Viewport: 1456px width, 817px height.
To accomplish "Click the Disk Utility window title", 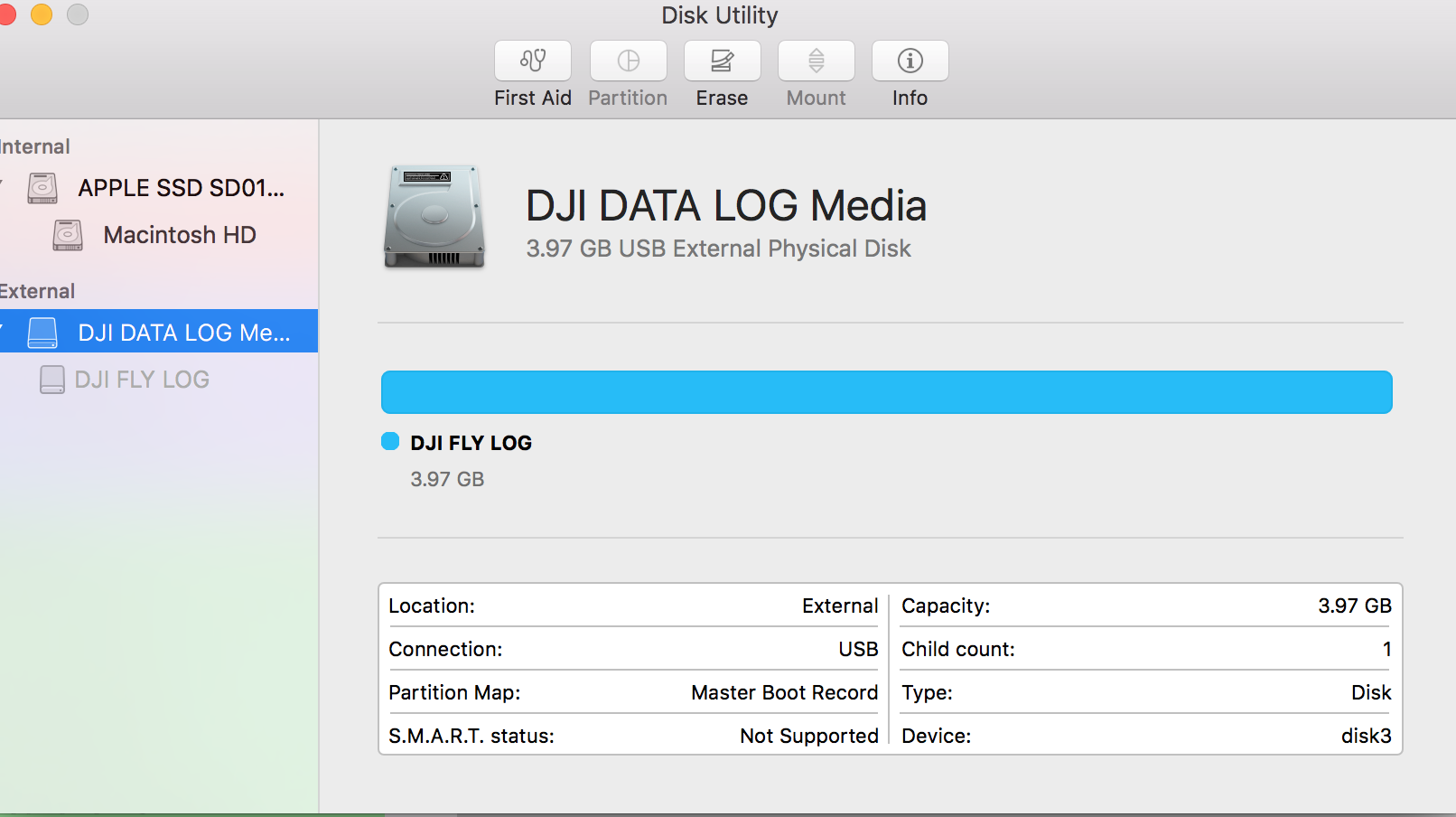I will click(720, 15).
